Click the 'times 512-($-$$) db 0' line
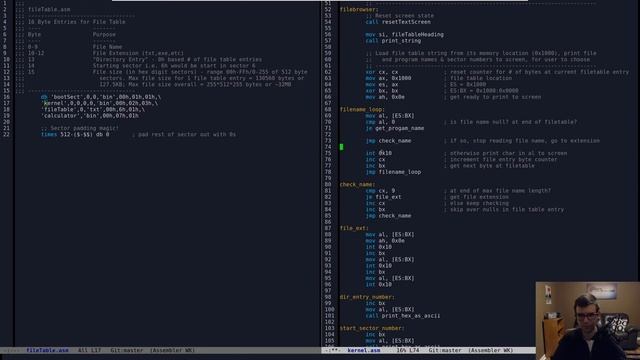This screenshot has width=640, height=360. 75,134
